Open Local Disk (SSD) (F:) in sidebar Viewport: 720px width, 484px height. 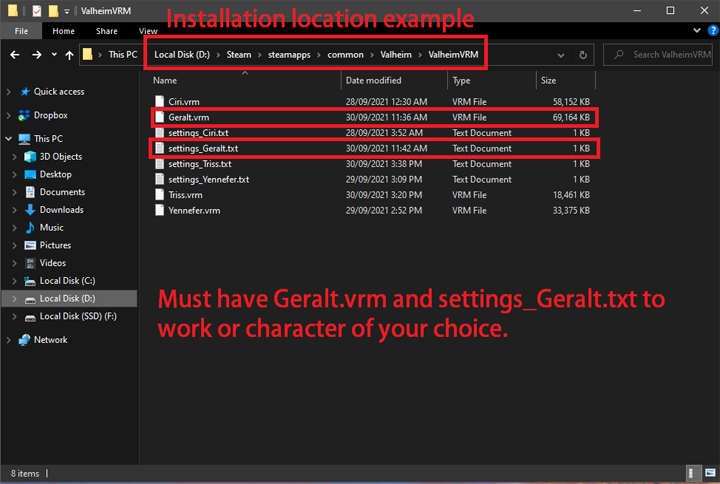78,316
